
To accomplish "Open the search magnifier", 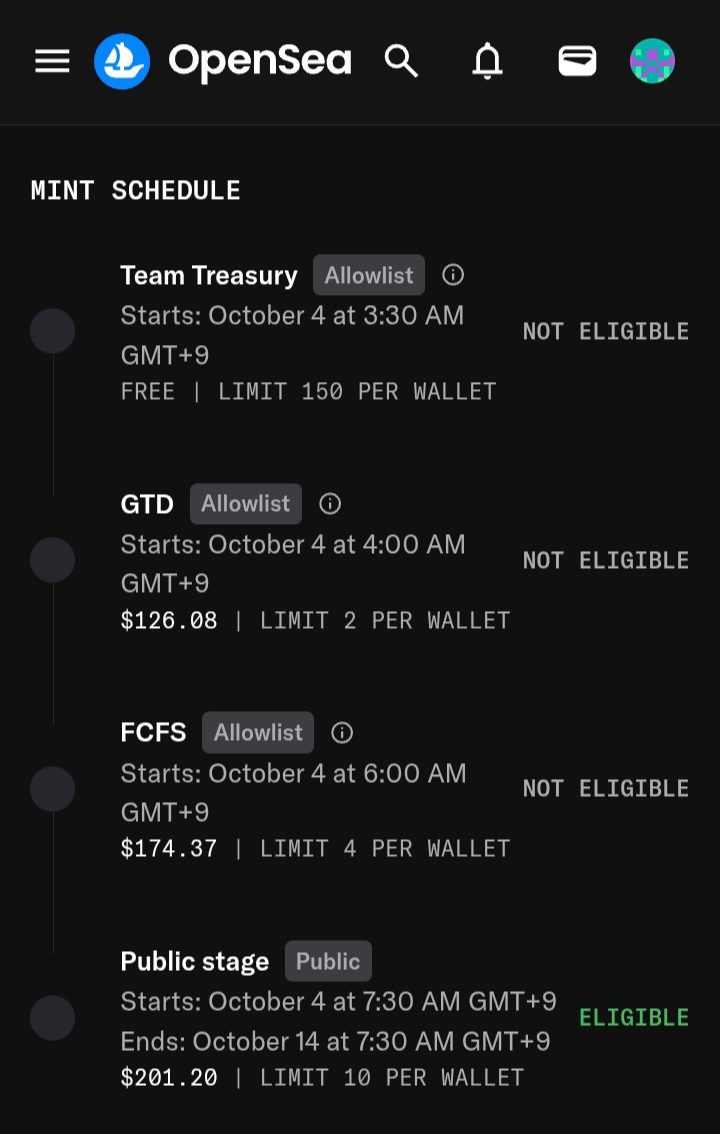I will tap(401, 61).
